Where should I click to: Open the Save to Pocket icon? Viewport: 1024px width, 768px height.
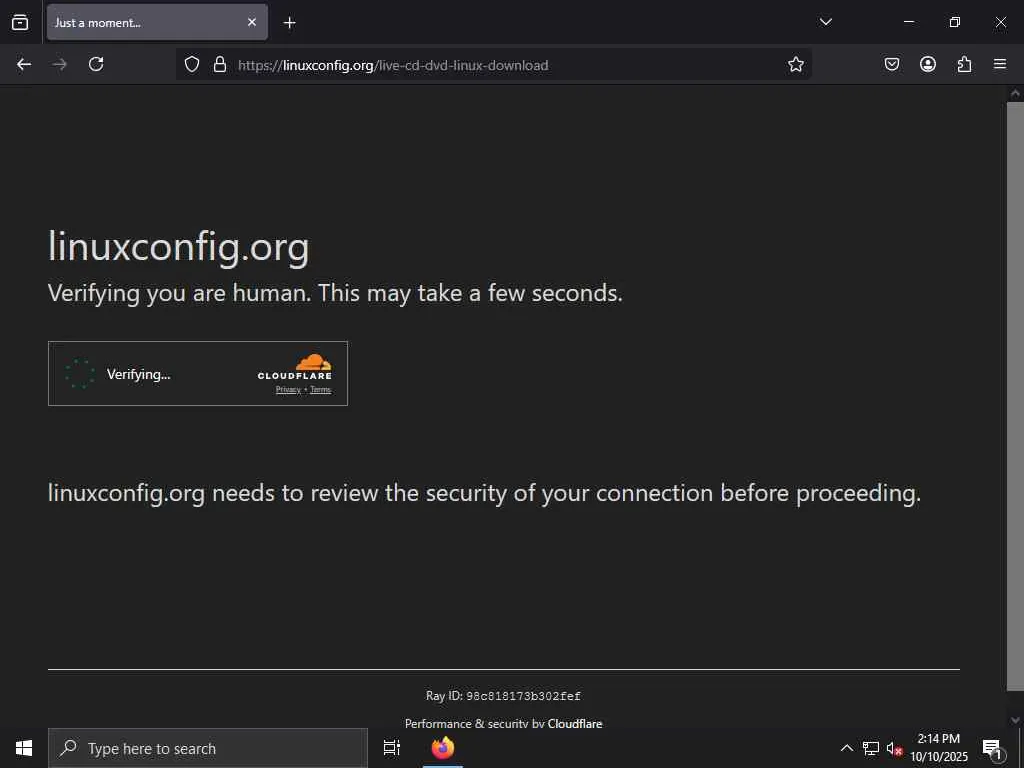[x=892, y=64]
